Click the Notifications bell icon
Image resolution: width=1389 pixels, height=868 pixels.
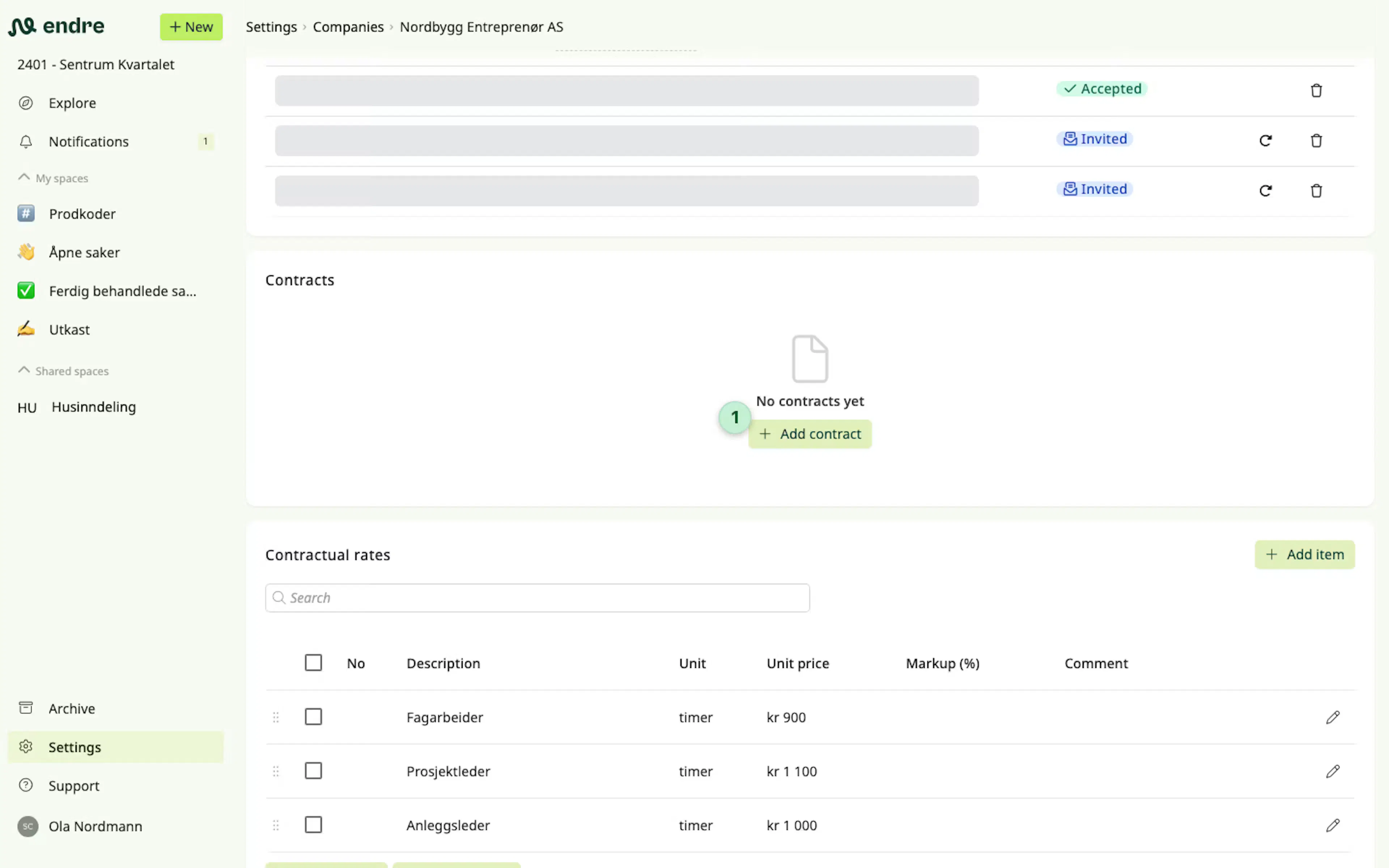26,142
